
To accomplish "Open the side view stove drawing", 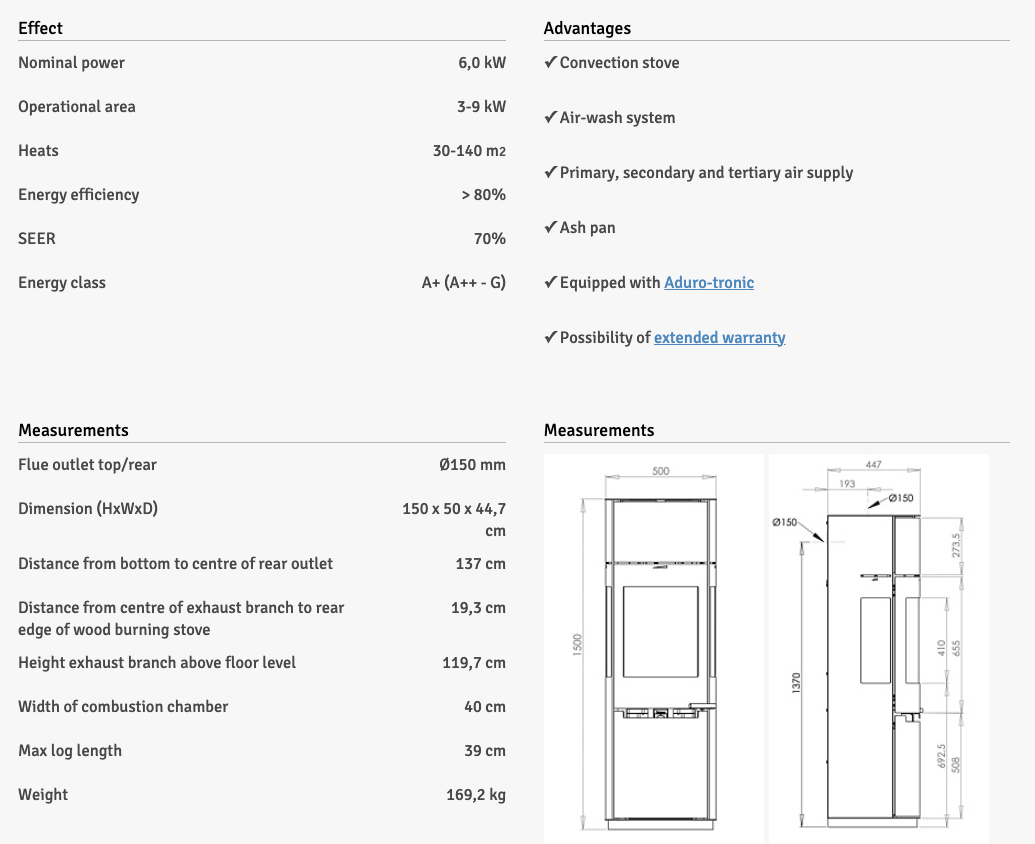I will (878, 648).
